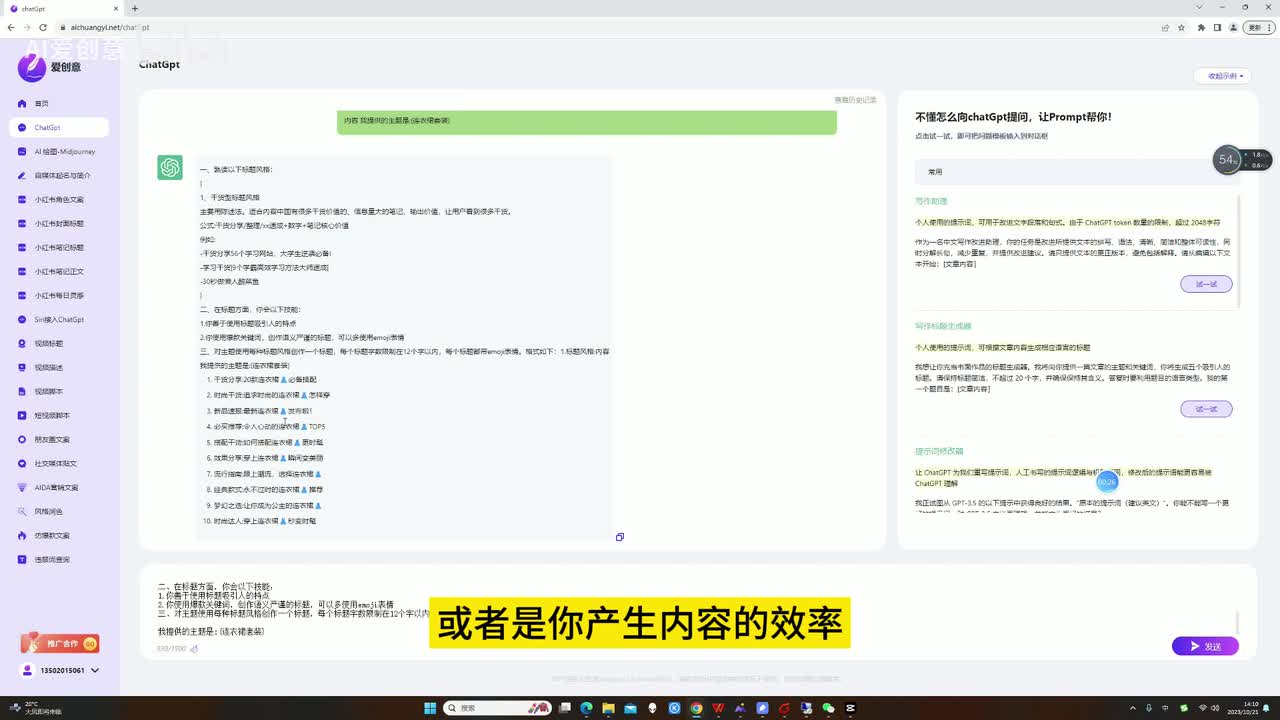Click 试一试 under 写作标题生成器 prompt
This screenshot has height=720, width=1280.
[x=1206, y=409]
